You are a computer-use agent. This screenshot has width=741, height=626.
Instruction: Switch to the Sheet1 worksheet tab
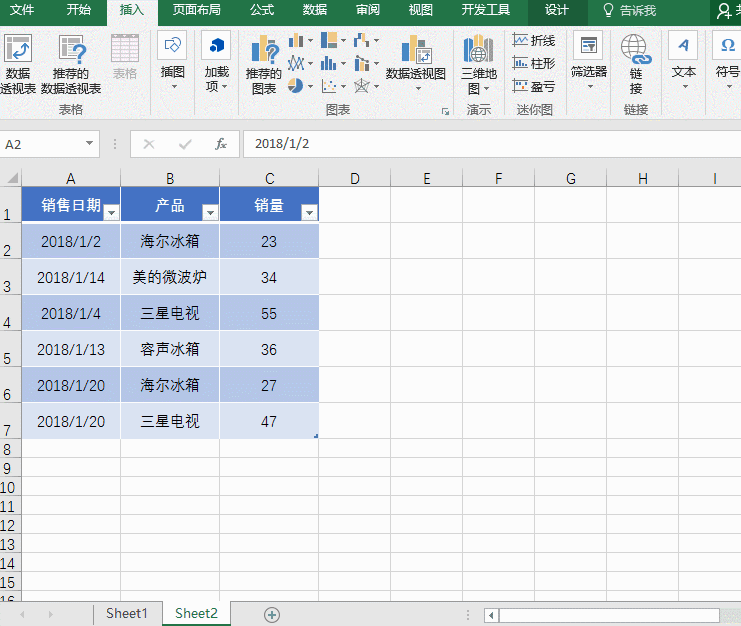pyautogui.click(x=127, y=613)
